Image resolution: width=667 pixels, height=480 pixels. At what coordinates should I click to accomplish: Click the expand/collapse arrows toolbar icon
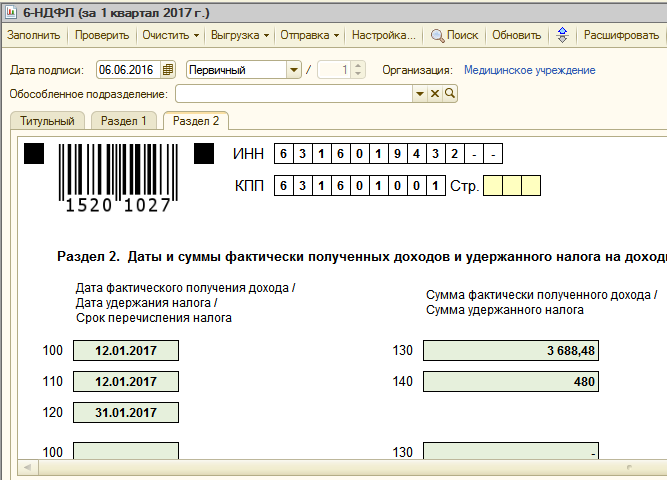click(562, 35)
